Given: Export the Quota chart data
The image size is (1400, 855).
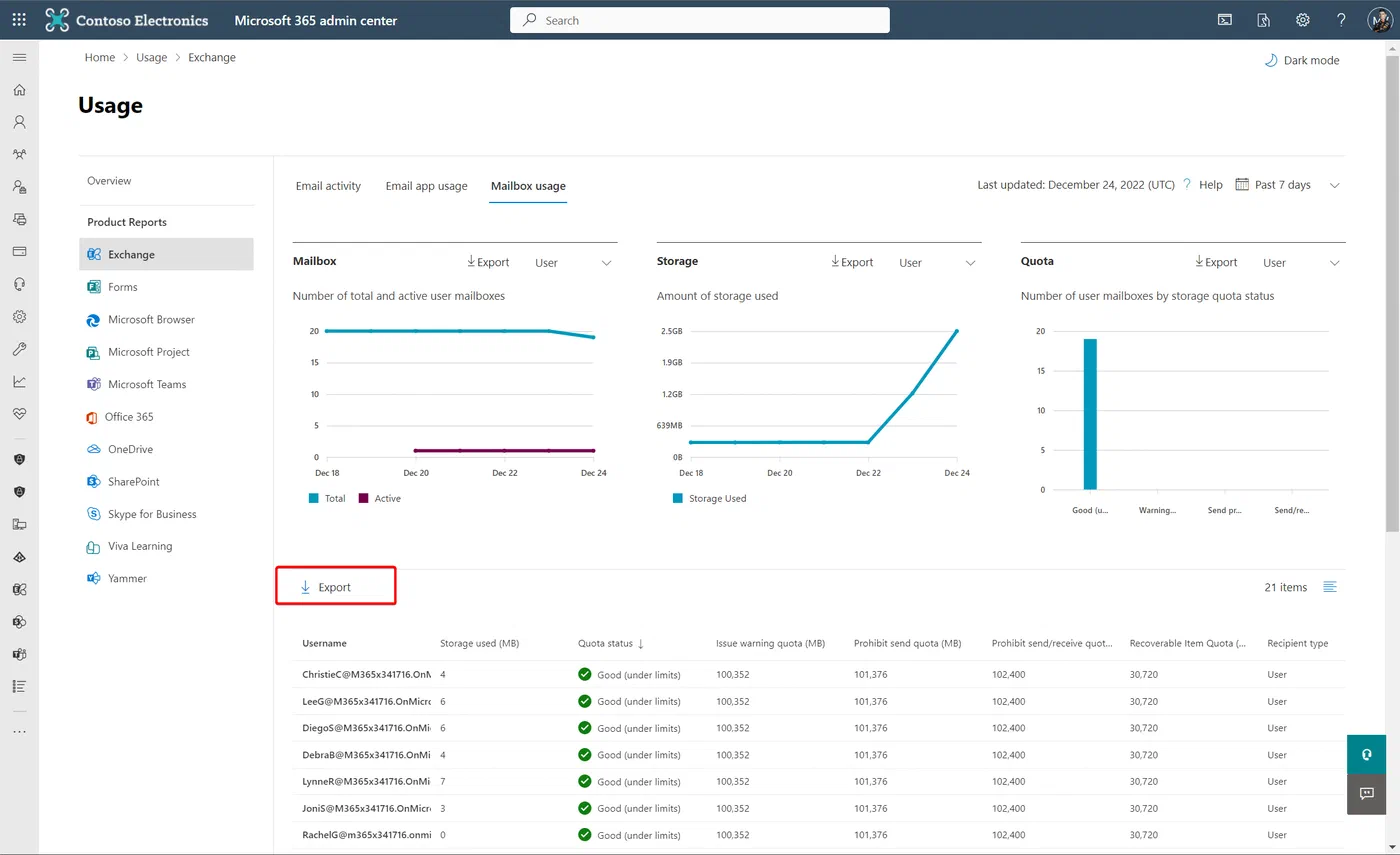Looking at the screenshot, I should [x=1216, y=262].
